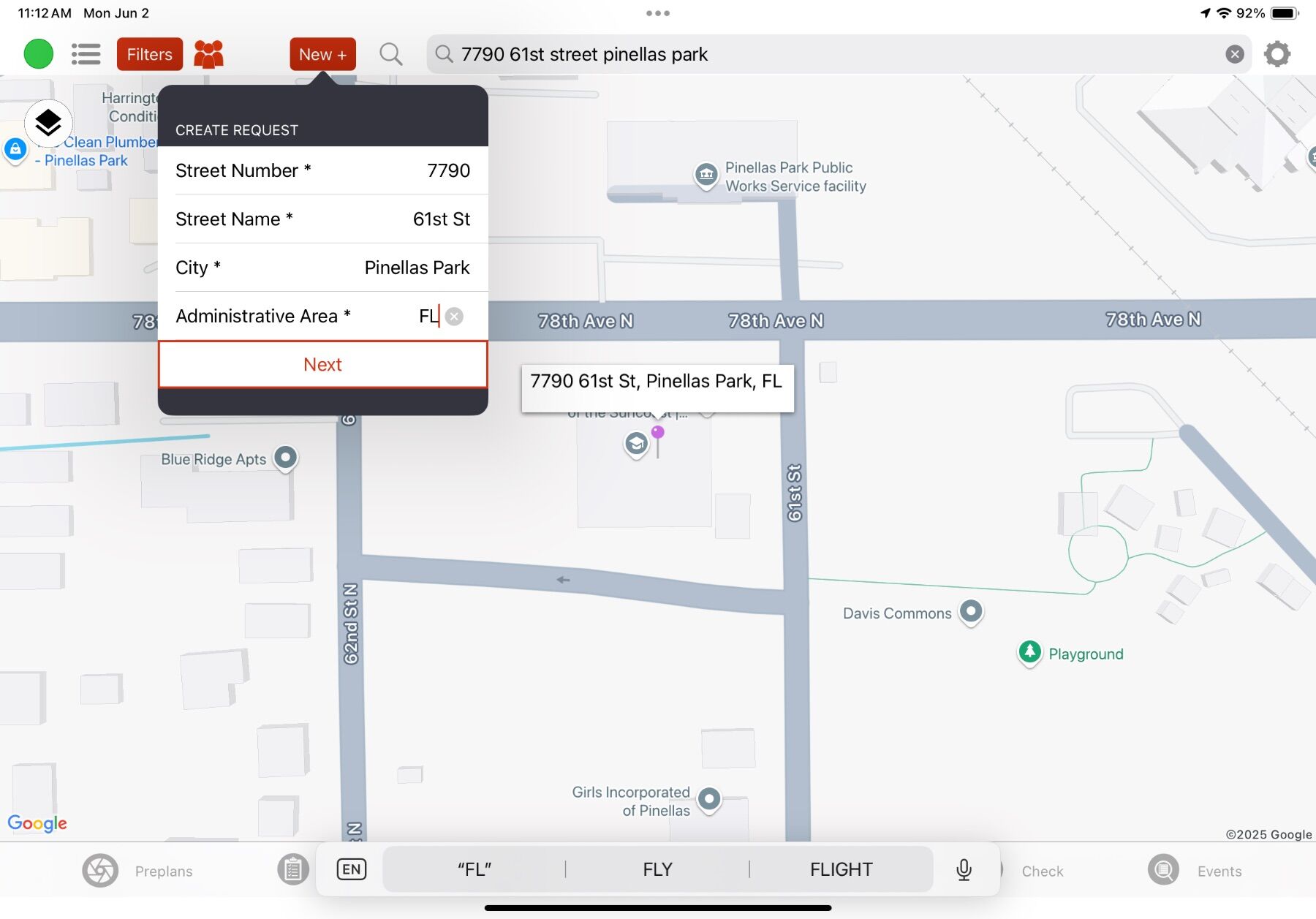
Task: Clear the search bar text
Action: (x=1235, y=54)
